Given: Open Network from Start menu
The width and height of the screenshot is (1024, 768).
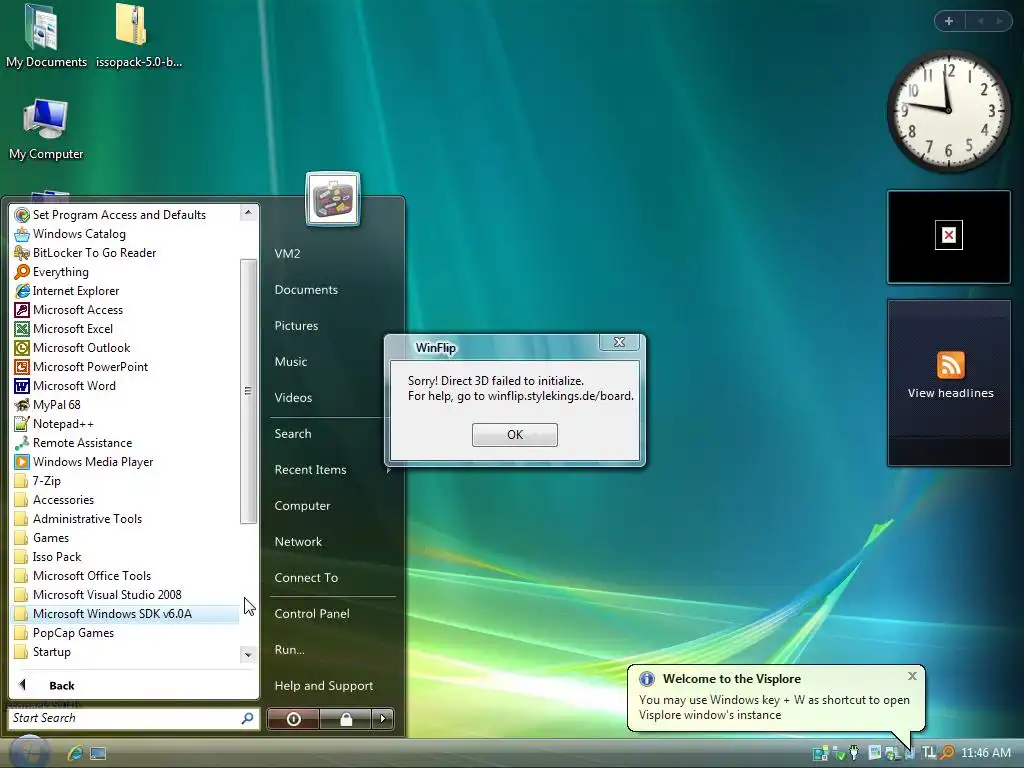Looking at the screenshot, I should click(298, 541).
